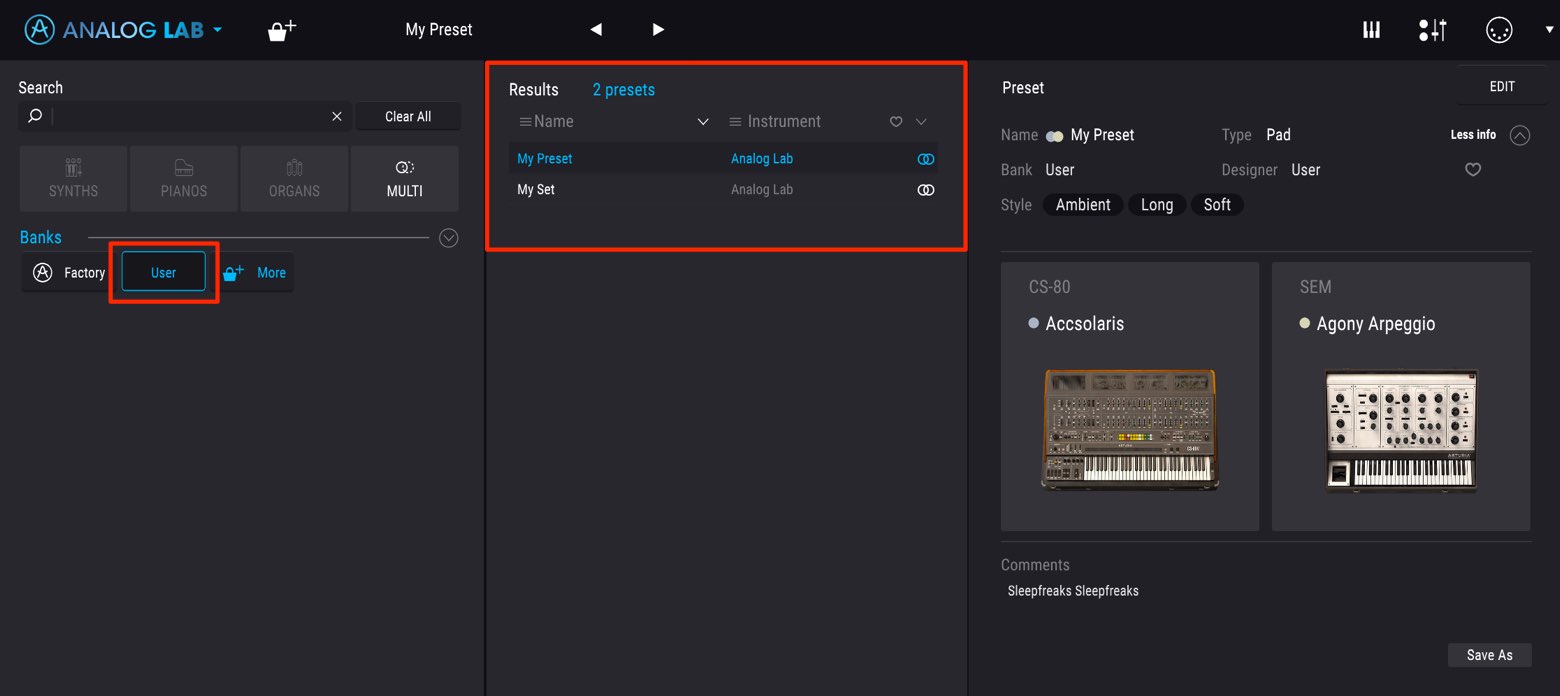Screen dimensions: 1560x696
Task: Open the store basket icon in top bar
Action: 282,30
